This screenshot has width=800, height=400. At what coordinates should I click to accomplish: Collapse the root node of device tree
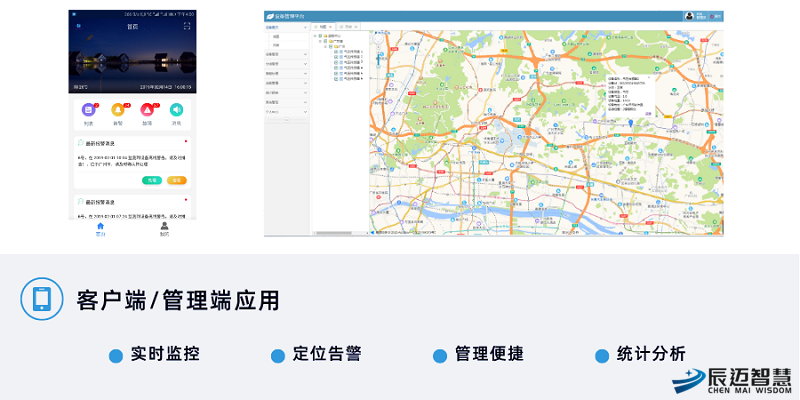click(x=315, y=36)
